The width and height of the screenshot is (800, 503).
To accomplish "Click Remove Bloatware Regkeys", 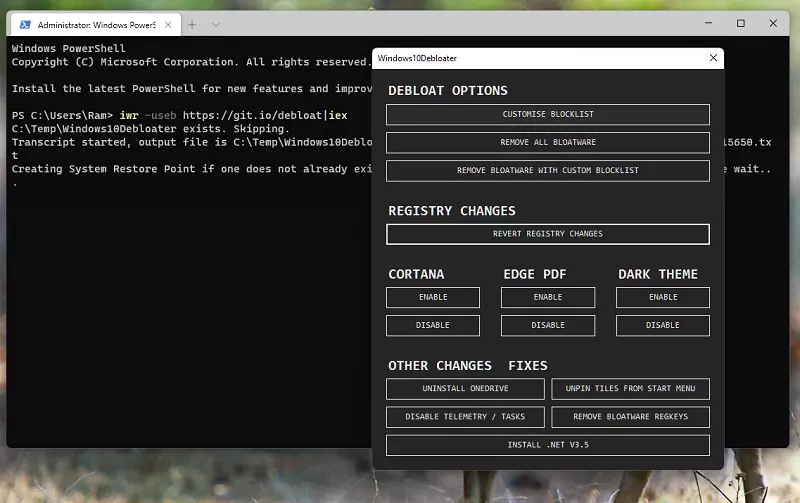I will (x=630, y=417).
